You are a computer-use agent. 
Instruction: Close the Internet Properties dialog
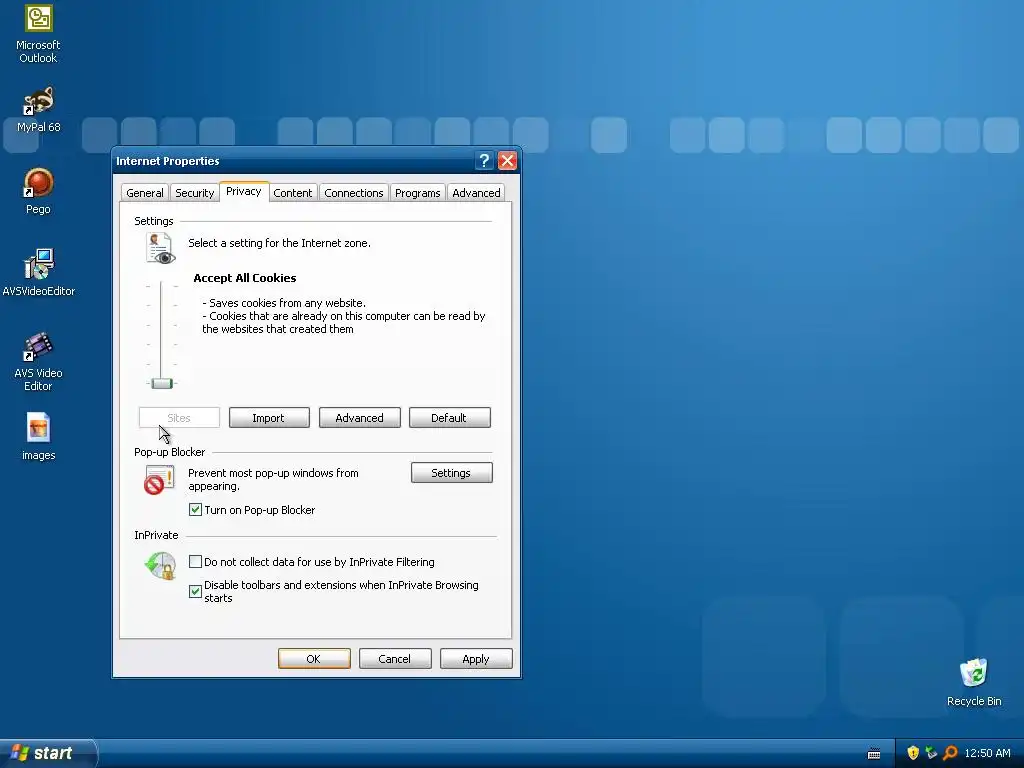507,161
